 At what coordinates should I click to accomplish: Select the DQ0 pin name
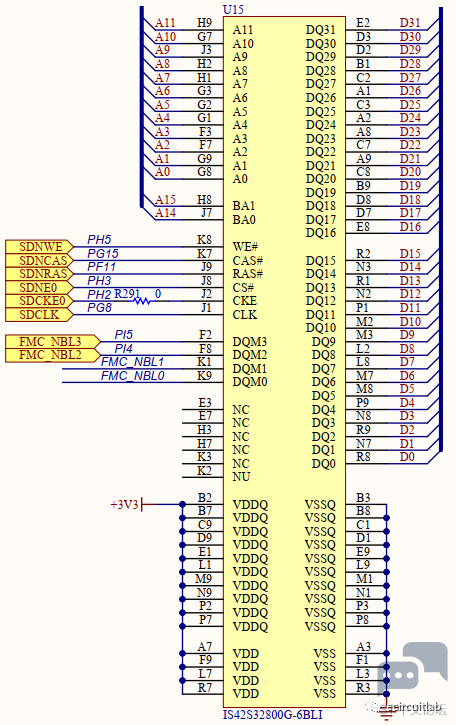(x=323, y=464)
